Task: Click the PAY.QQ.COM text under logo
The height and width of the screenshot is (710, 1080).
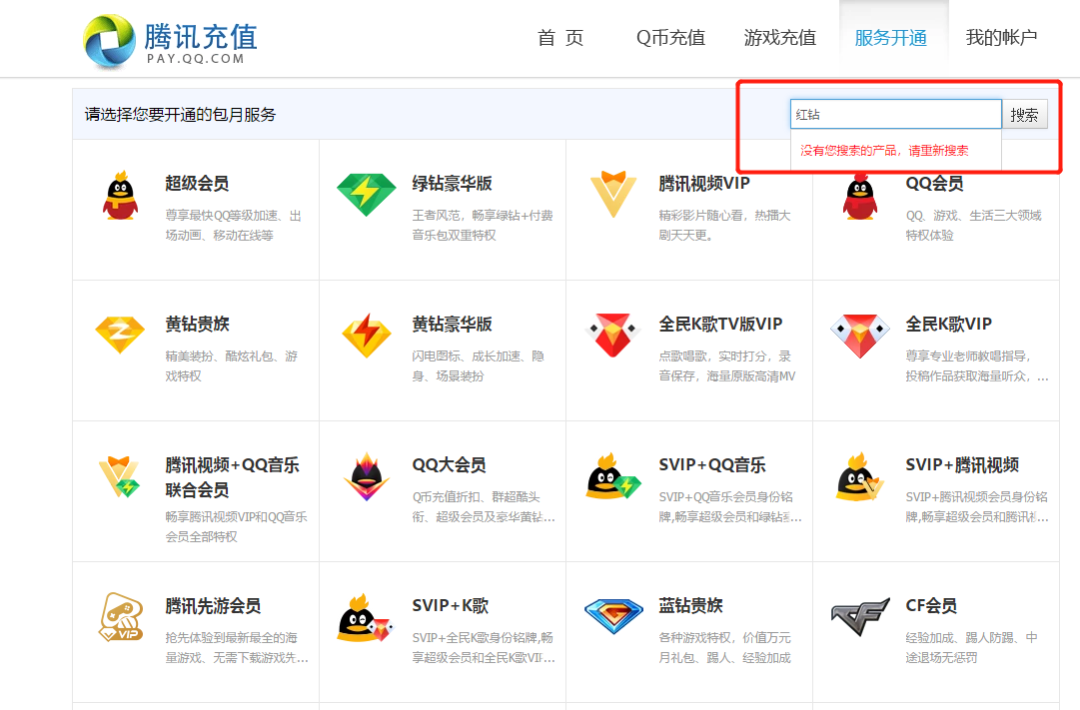Action: [x=196, y=59]
